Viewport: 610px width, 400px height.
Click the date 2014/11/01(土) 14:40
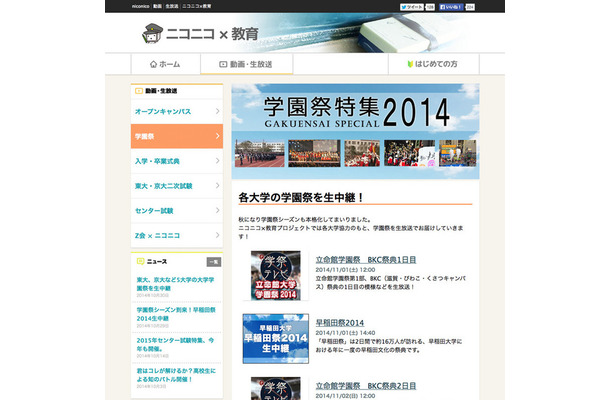[345, 333]
